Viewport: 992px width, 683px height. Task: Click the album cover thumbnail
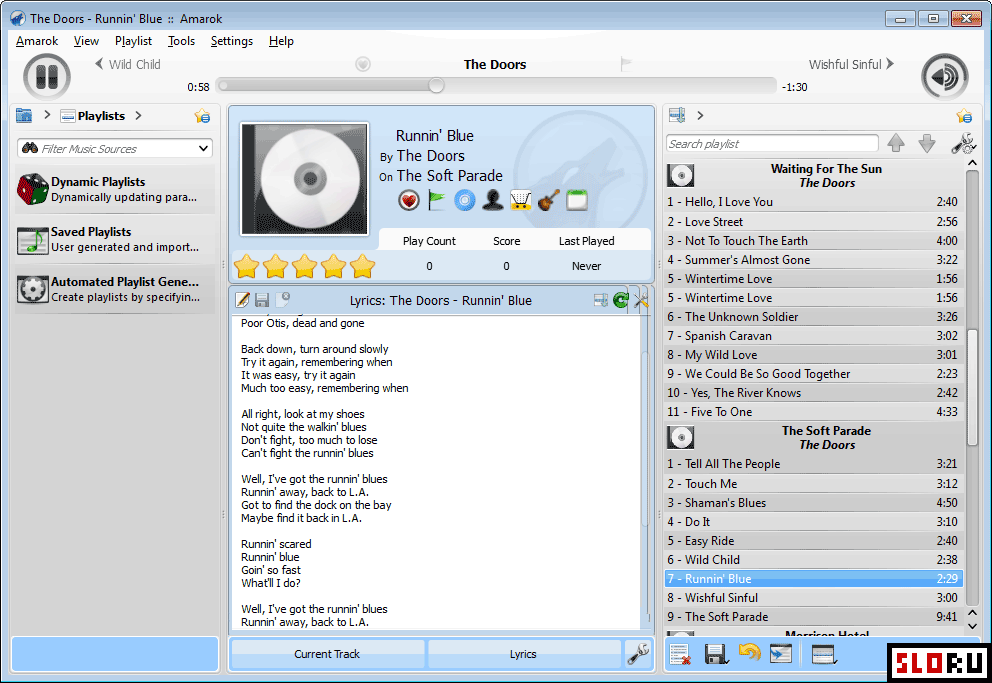click(x=304, y=179)
